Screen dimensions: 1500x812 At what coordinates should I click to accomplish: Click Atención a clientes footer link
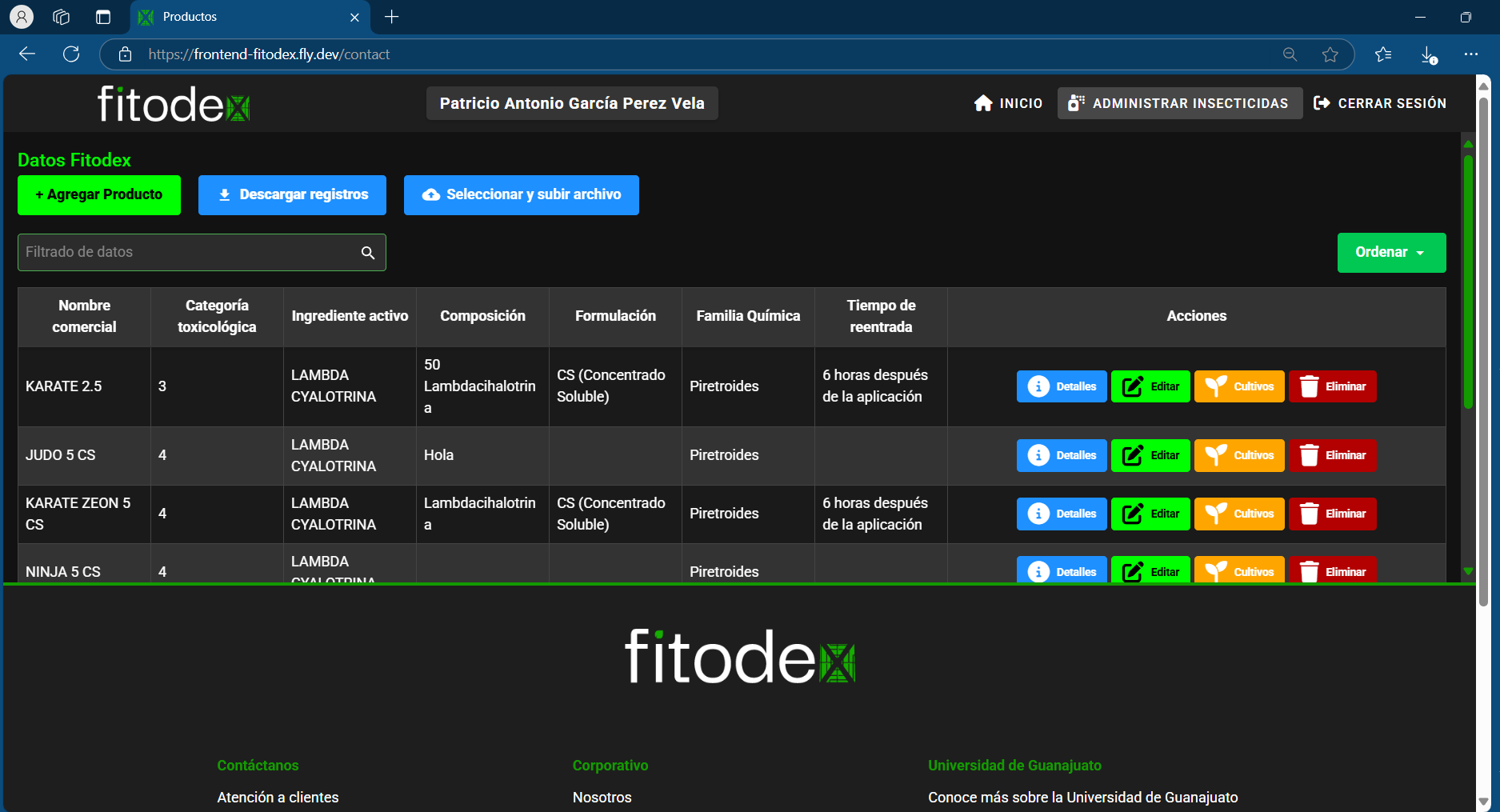point(278,798)
